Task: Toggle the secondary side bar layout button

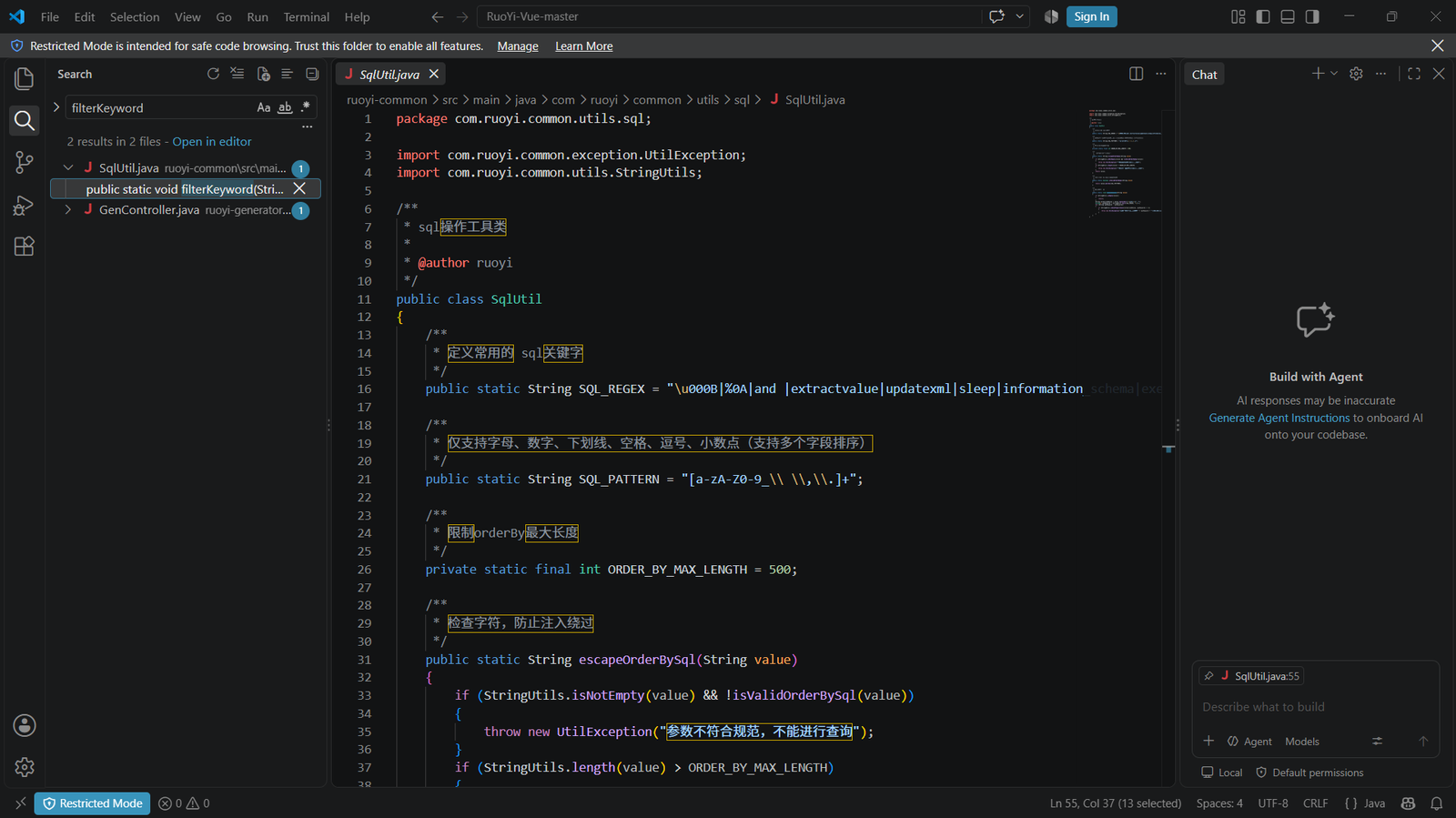Action: click(x=1312, y=16)
